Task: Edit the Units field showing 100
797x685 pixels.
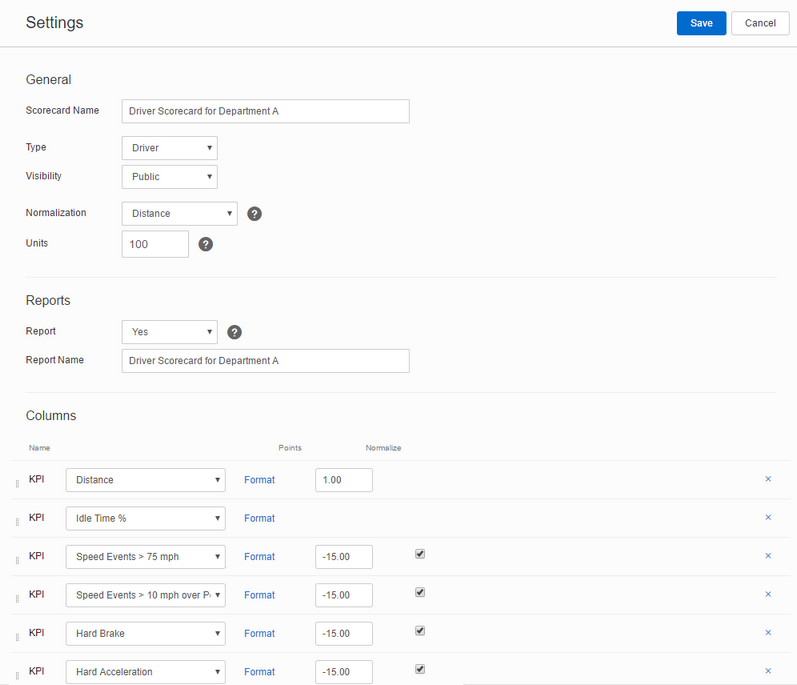Action: (155, 244)
